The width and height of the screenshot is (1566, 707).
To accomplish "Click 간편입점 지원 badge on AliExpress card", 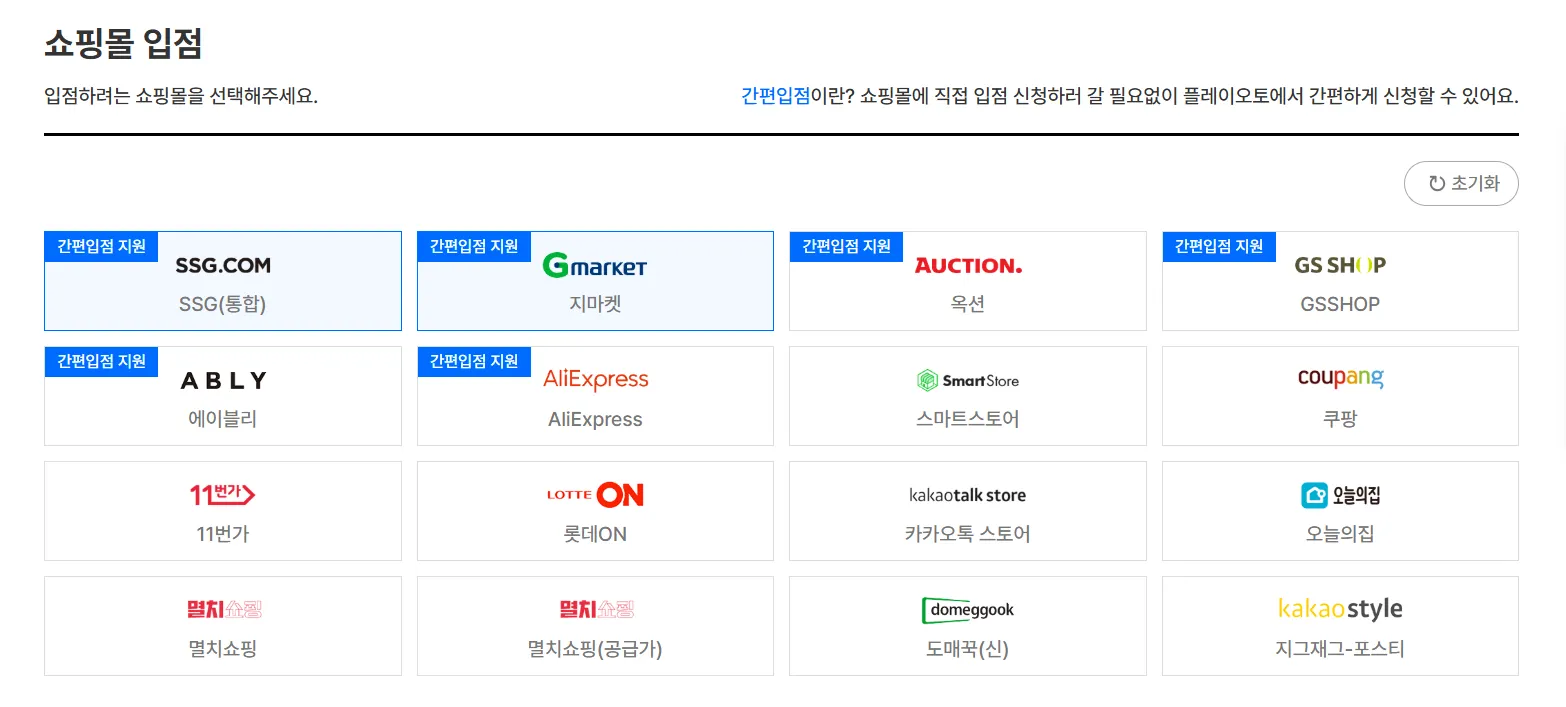I will point(474,361).
